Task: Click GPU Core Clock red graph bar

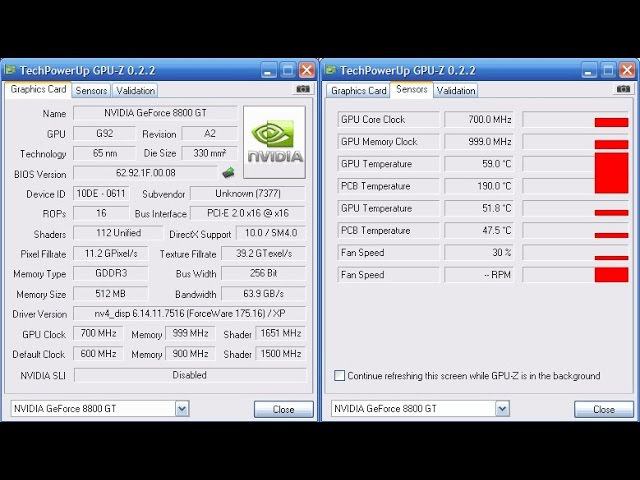Action: (611, 122)
